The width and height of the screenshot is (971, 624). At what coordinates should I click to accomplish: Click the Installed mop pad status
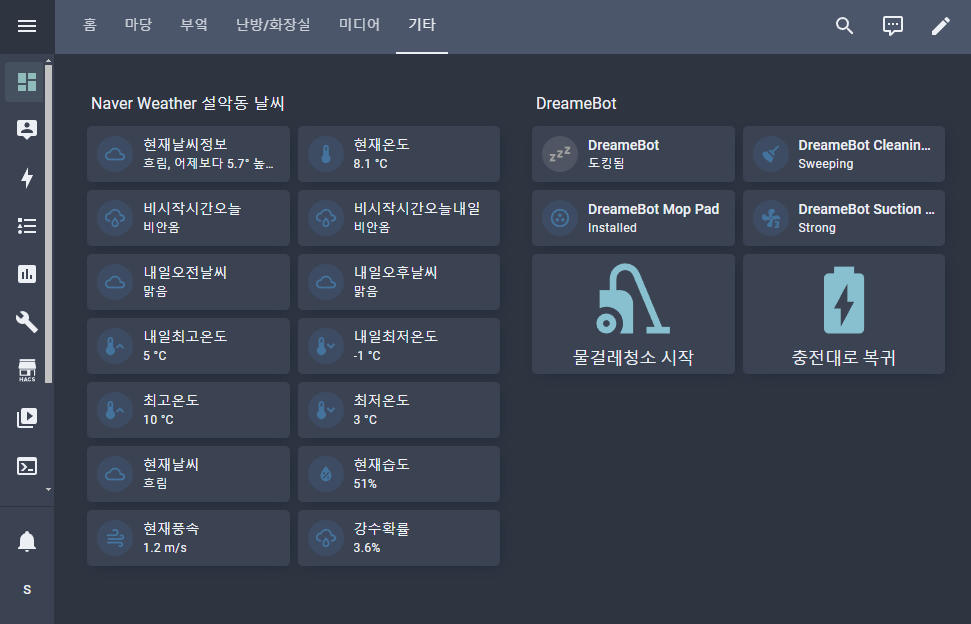point(612,228)
